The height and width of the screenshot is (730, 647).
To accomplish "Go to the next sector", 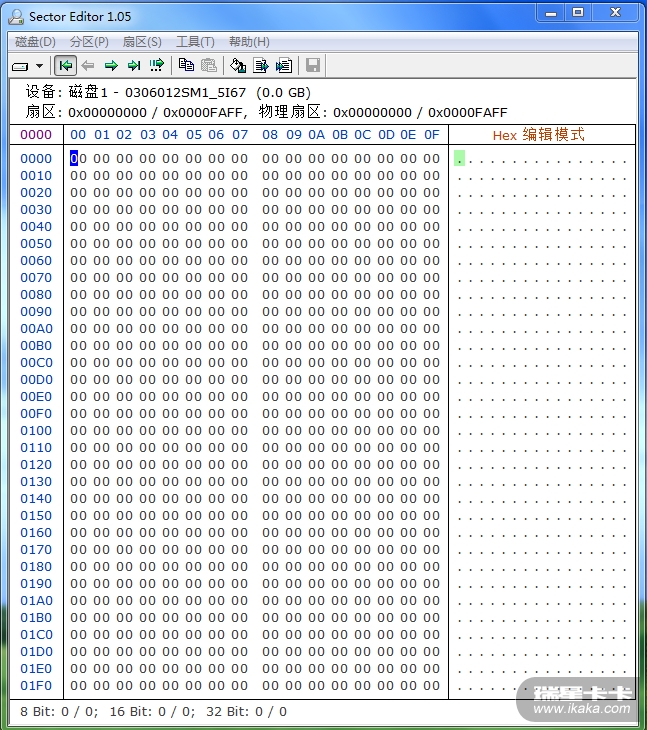I will pos(111,66).
